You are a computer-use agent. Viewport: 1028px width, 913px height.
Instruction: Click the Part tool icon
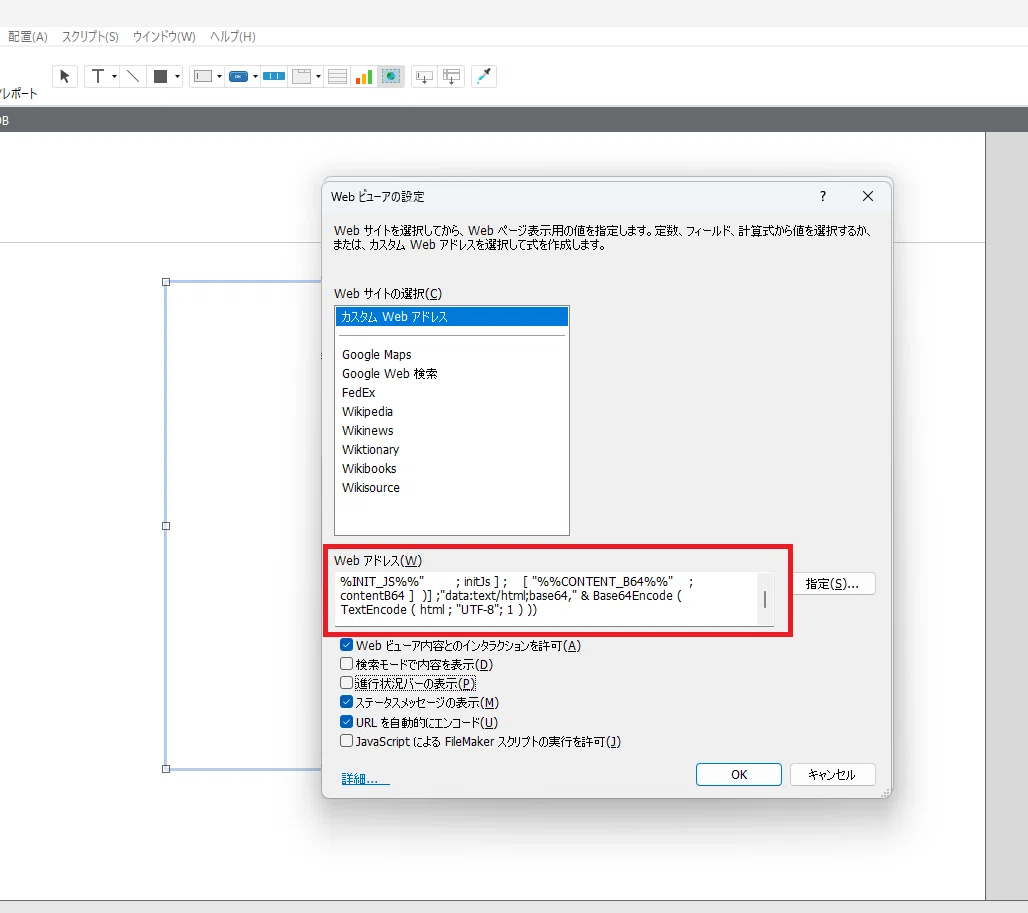point(451,77)
